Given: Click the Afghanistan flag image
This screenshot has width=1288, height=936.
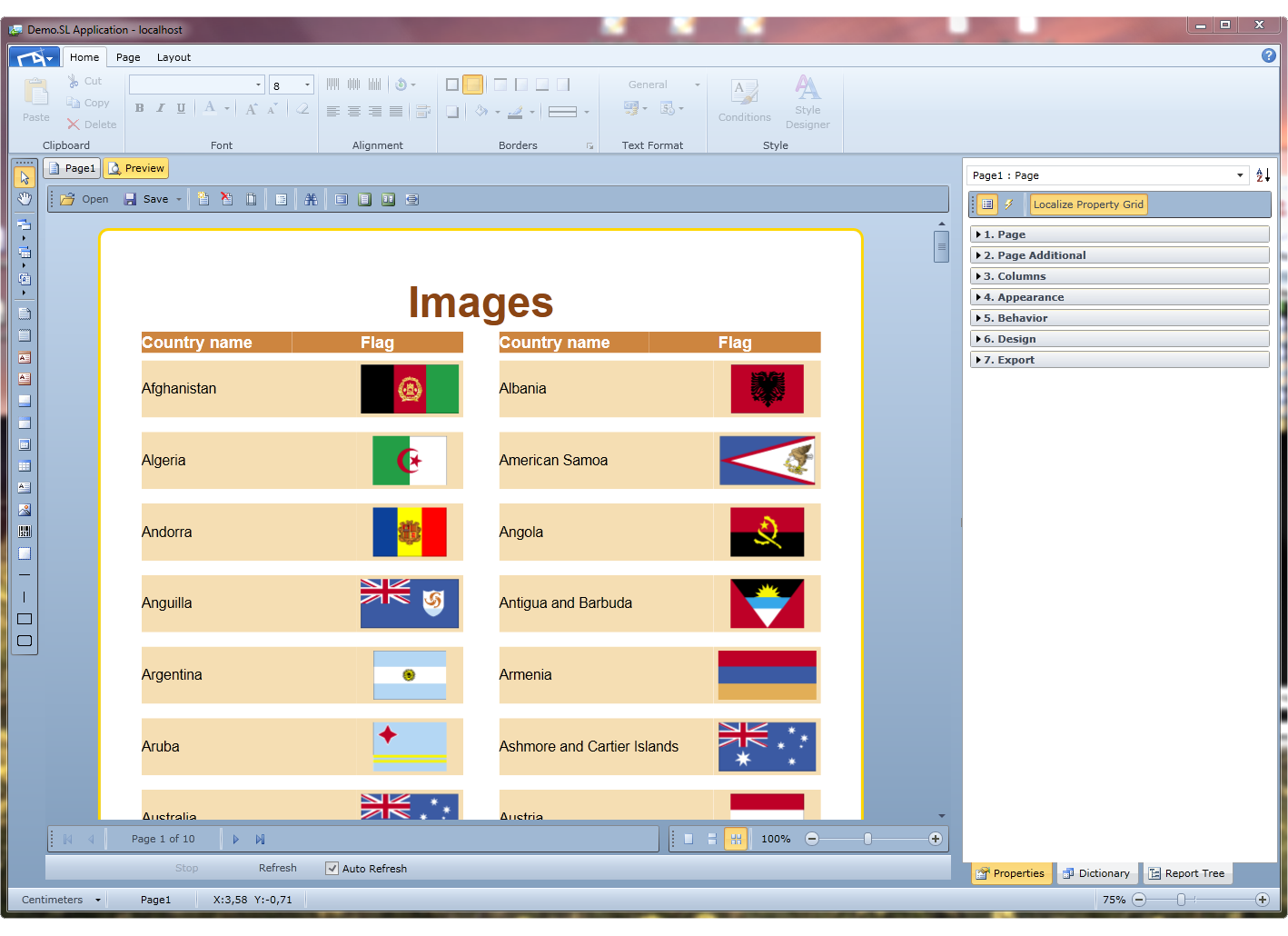Looking at the screenshot, I should (x=410, y=389).
